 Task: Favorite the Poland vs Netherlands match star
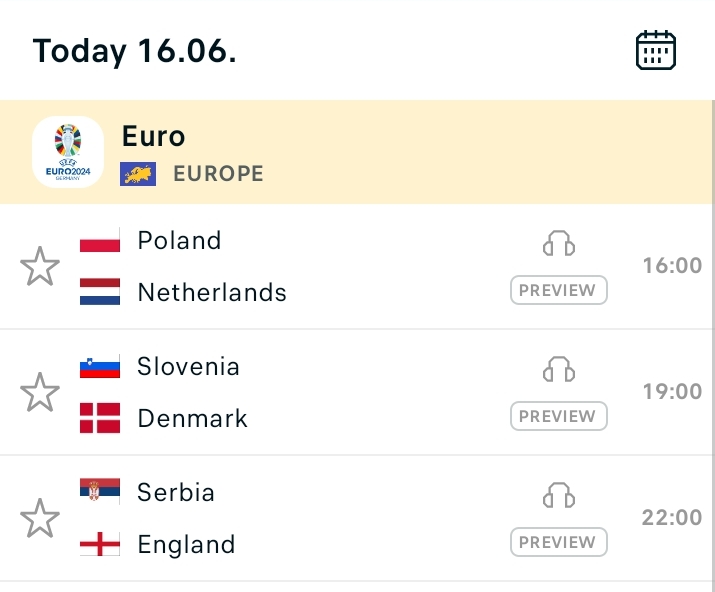tap(40, 266)
